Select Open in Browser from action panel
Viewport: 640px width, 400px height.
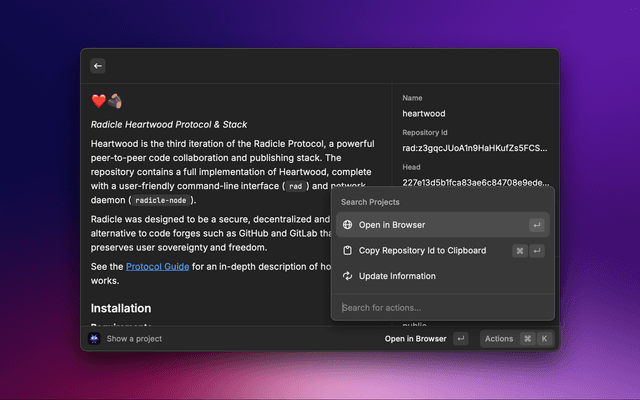click(x=392, y=225)
